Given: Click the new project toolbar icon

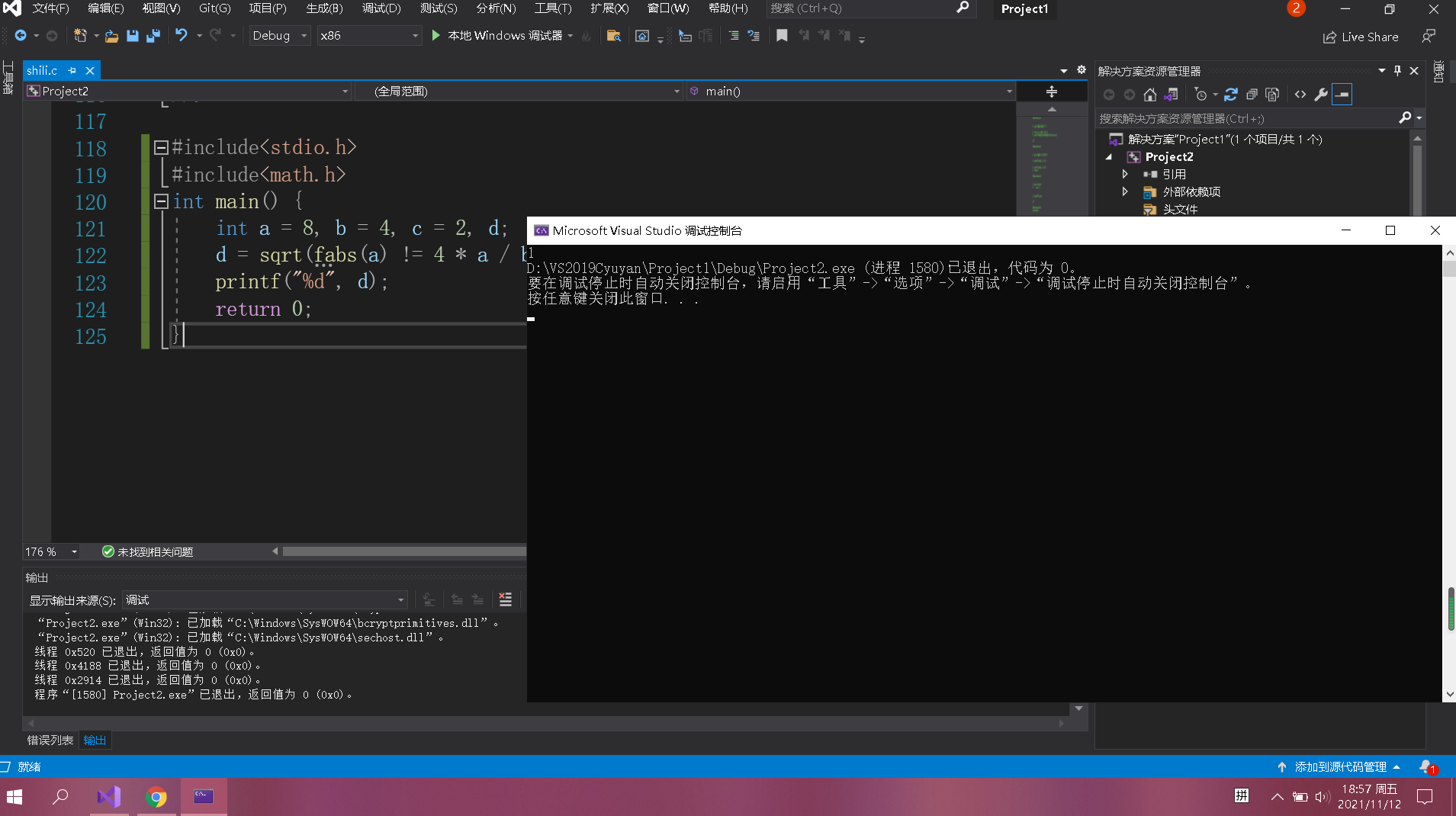Looking at the screenshot, I should (x=80, y=36).
